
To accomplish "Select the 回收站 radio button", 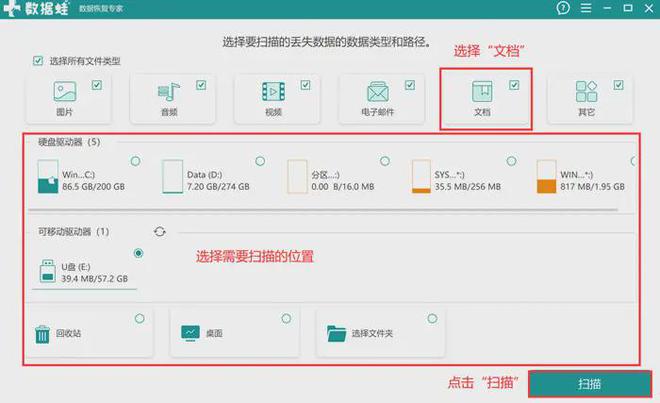I will (x=140, y=319).
